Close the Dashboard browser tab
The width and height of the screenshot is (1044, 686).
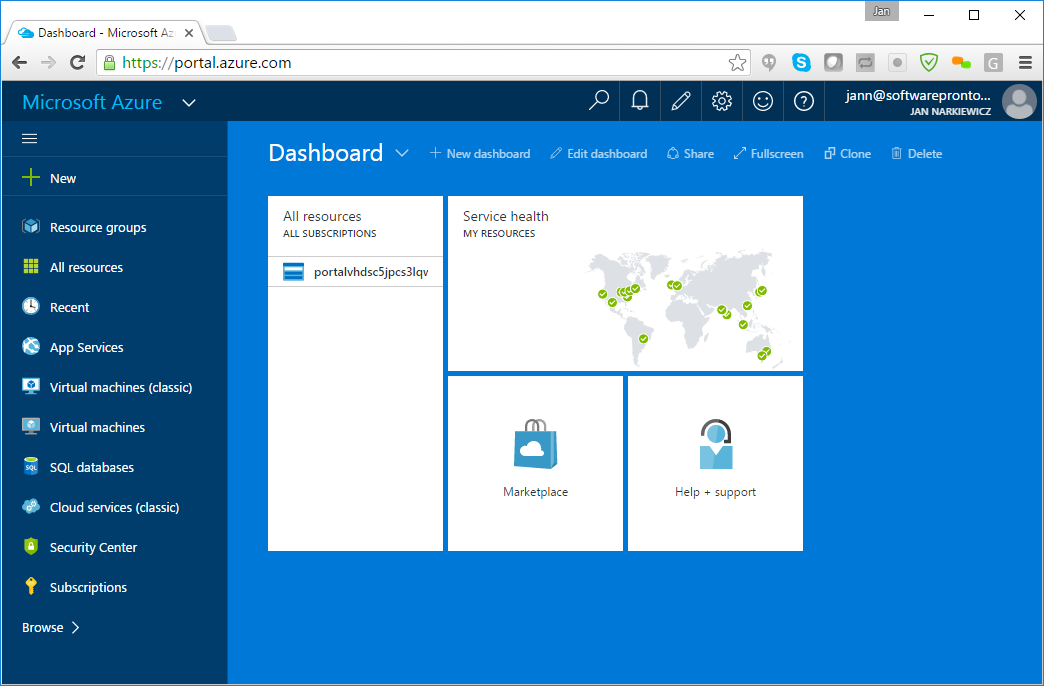pos(188,33)
